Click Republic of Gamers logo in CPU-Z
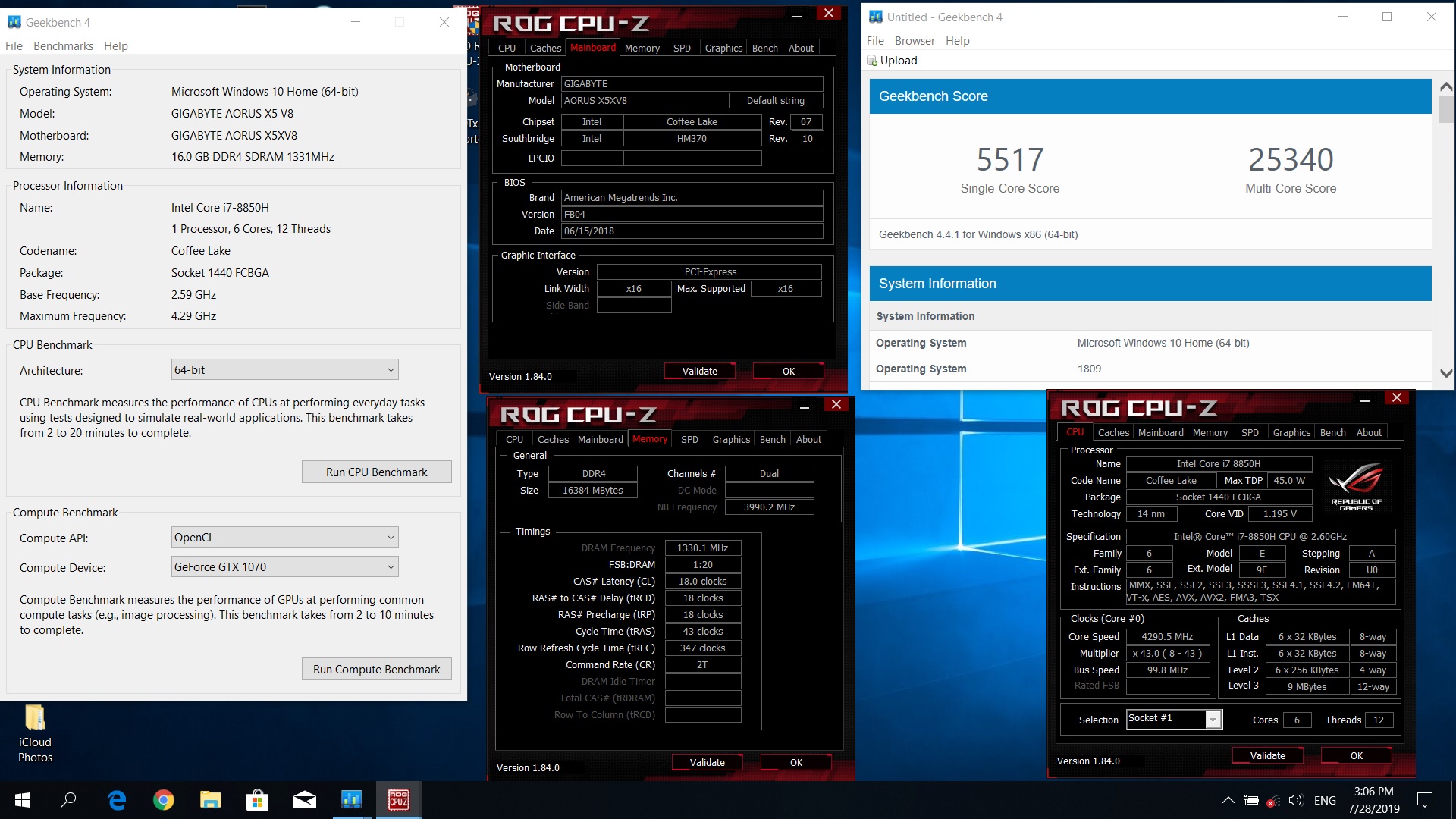The image size is (1456, 819). (x=1356, y=487)
